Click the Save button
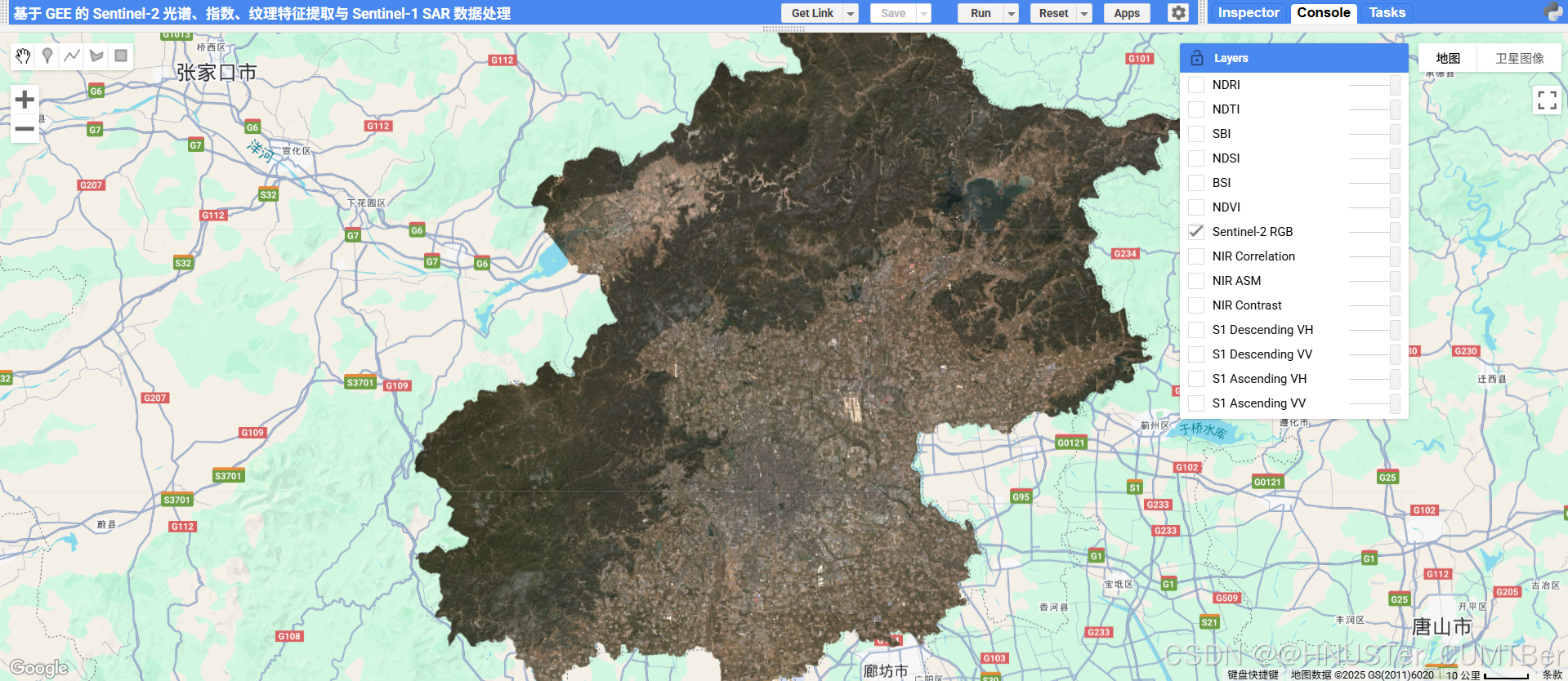1568x681 pixels. tap(893, 13)
